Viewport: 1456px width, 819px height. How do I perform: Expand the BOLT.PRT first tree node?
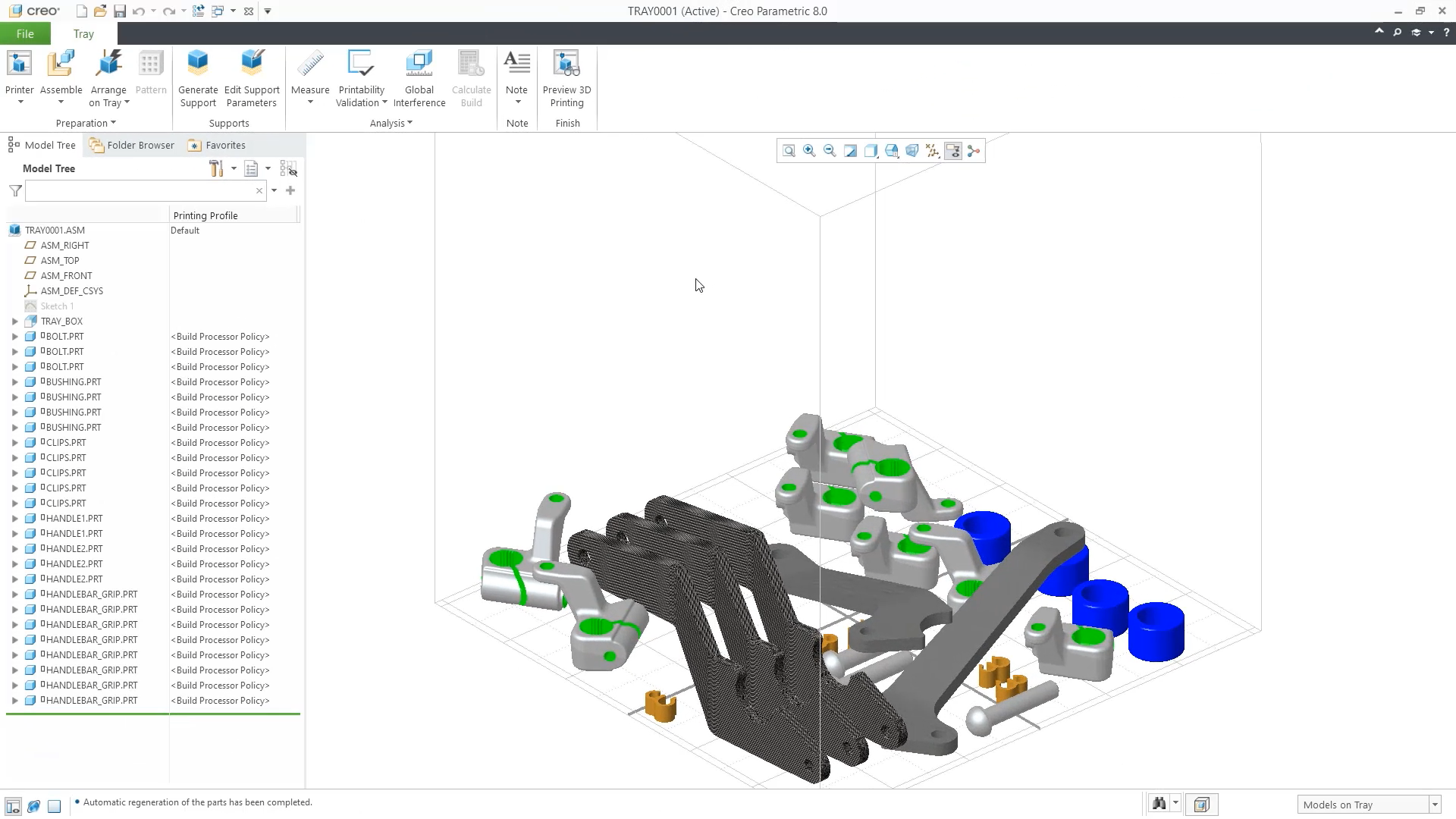tap(15, 337)
